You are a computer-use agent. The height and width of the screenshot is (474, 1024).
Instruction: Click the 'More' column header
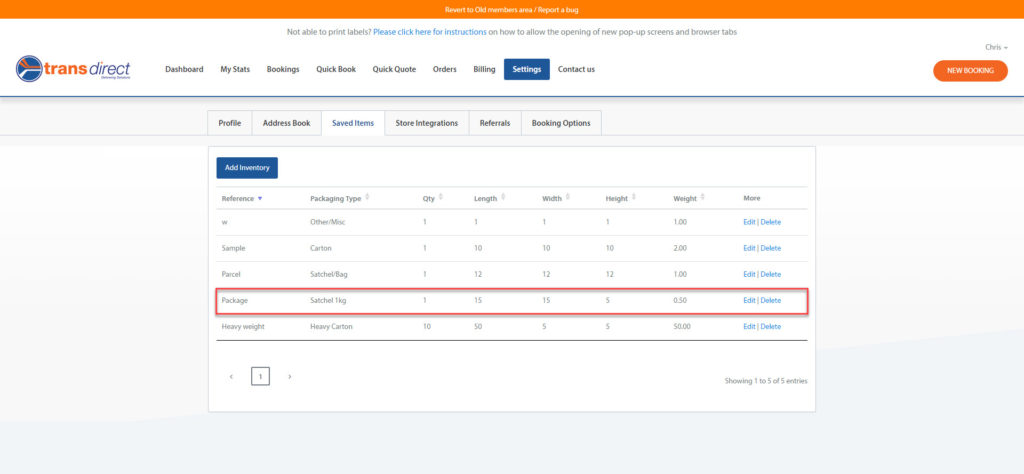[752, 198]
